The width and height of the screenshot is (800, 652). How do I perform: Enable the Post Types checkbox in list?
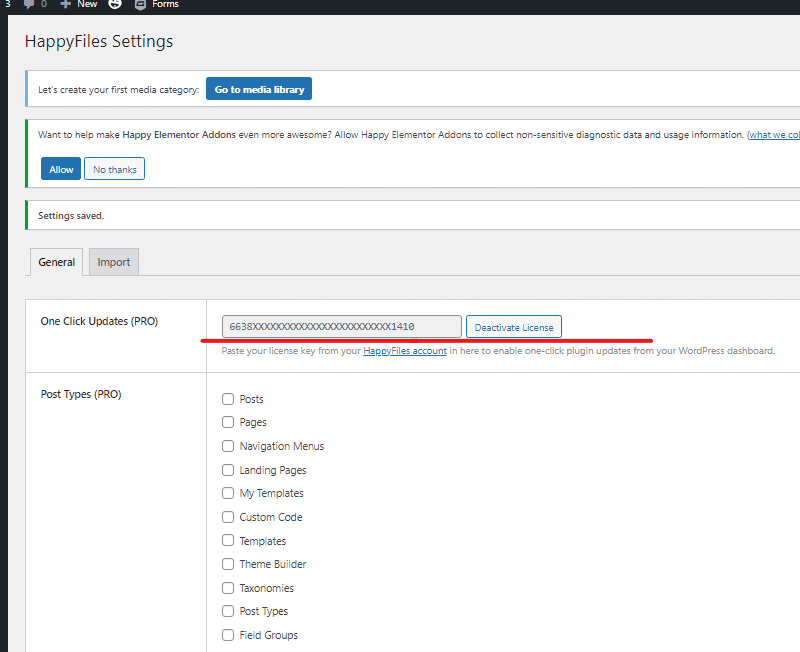(x=228, y=611)
